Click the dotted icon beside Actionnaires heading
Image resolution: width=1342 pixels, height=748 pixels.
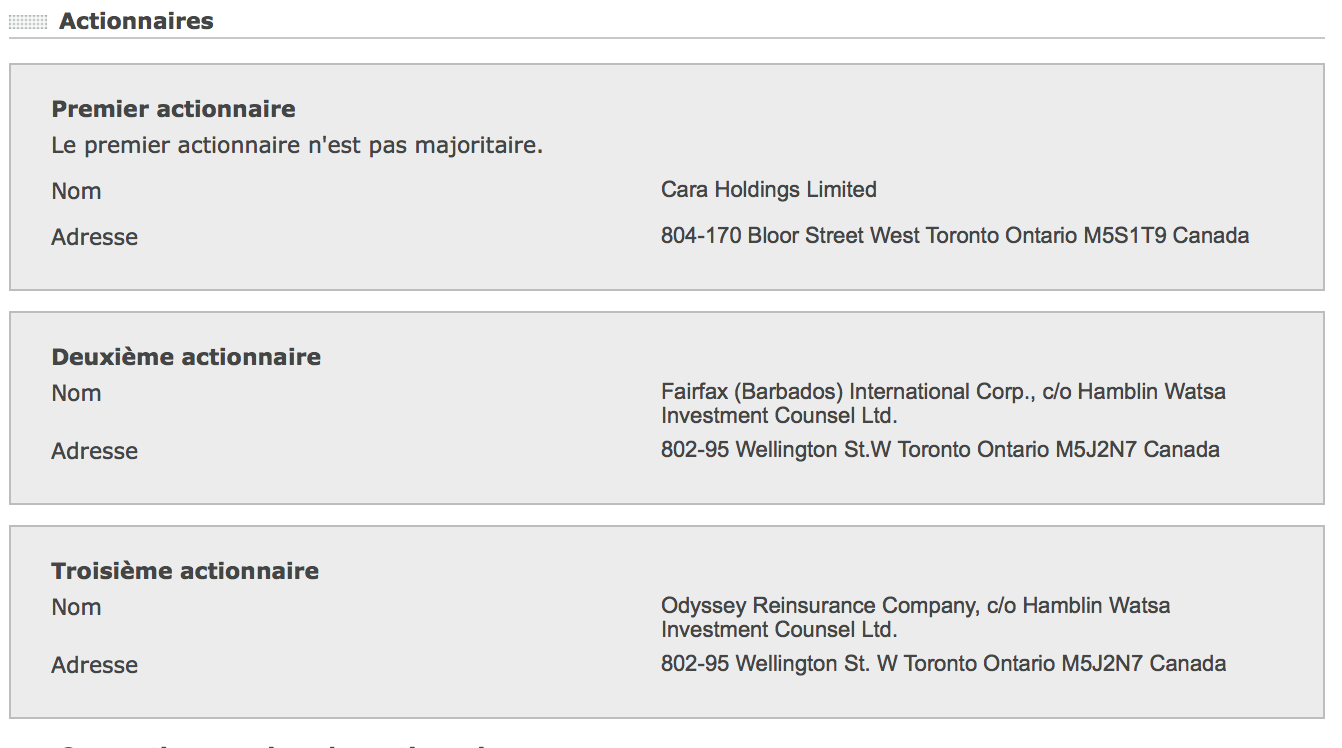pyautogui.click(x=28, y=21)
